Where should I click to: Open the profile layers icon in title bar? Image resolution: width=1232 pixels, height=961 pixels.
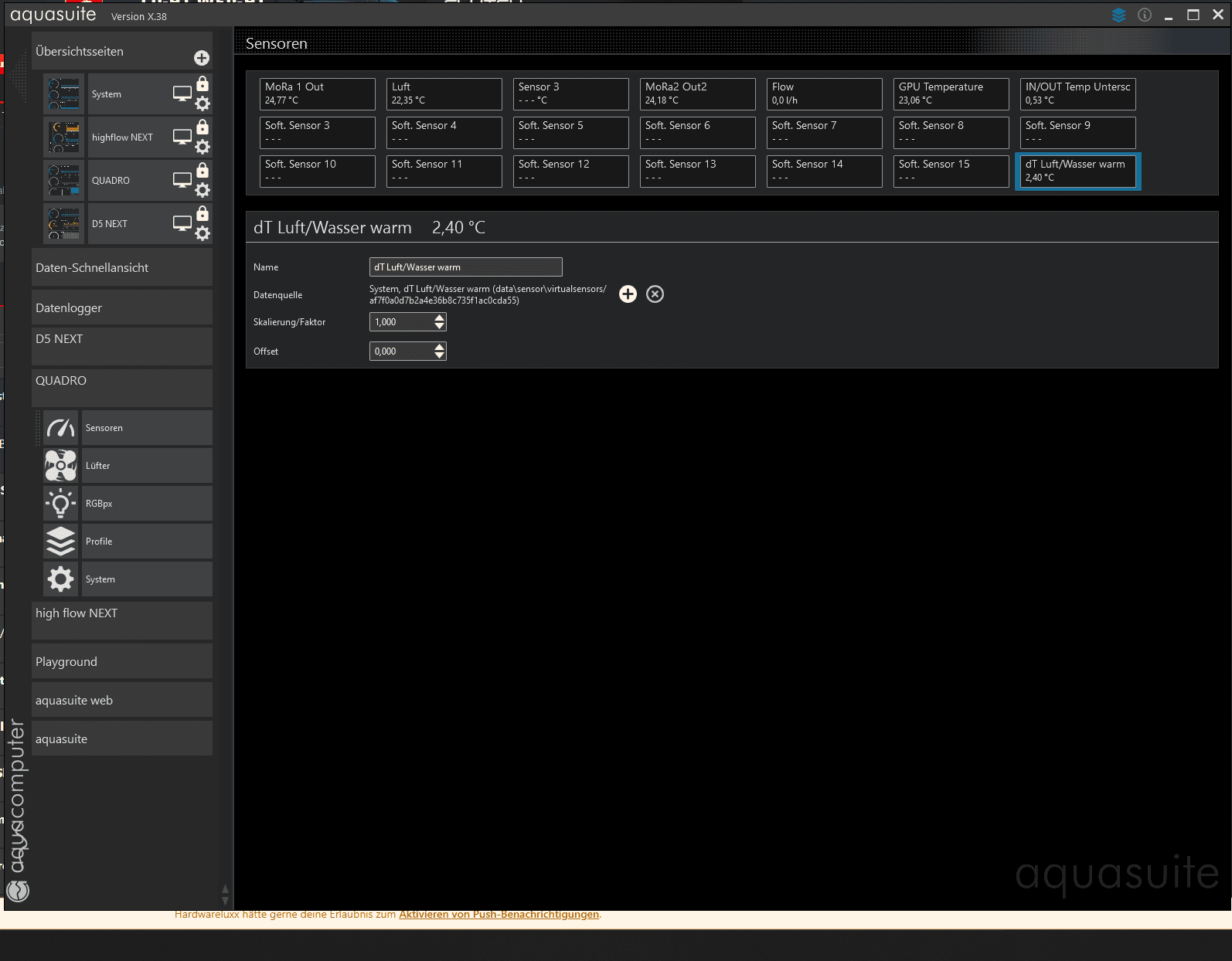(x=1119, y=15)
